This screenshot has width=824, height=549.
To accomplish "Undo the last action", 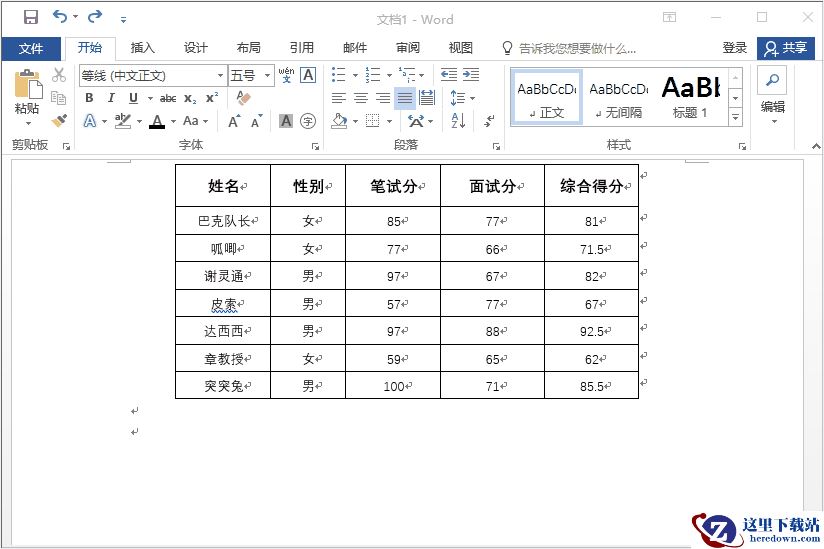I will pos(60,17).
